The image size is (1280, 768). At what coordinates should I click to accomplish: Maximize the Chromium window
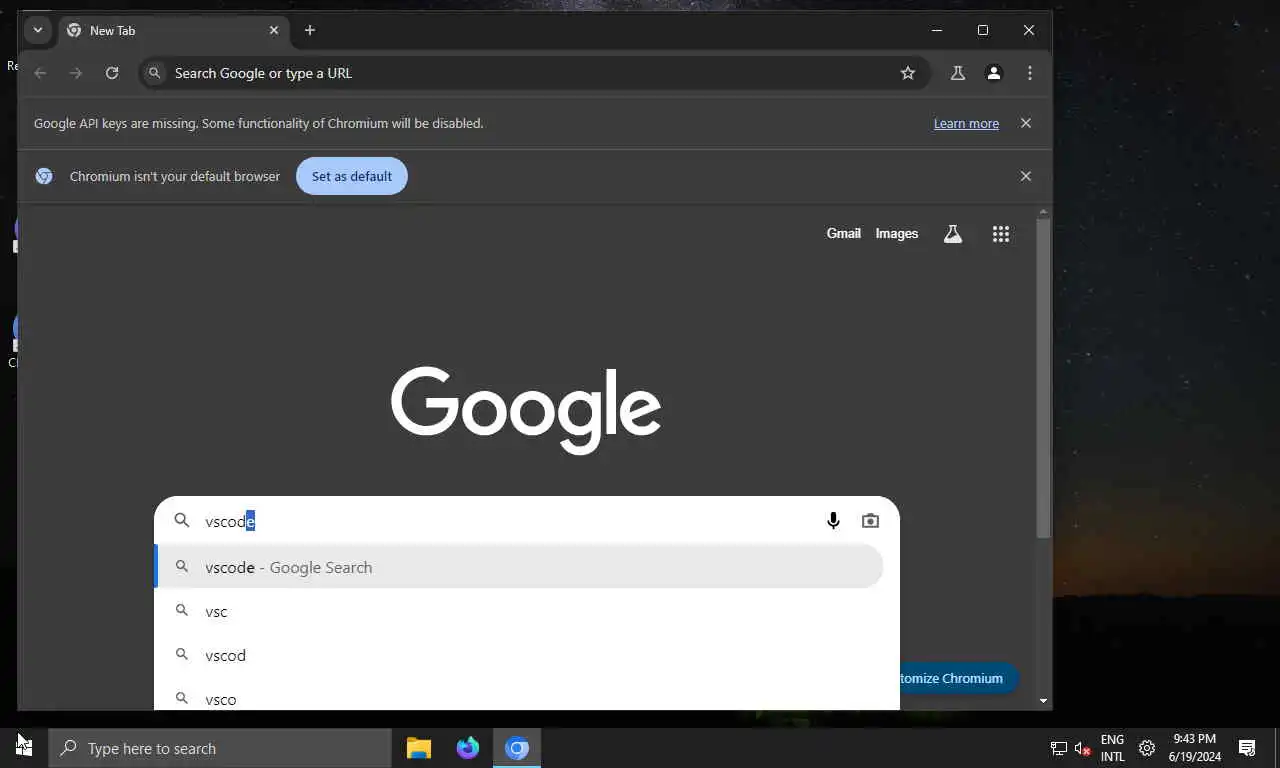click(983, 30)
